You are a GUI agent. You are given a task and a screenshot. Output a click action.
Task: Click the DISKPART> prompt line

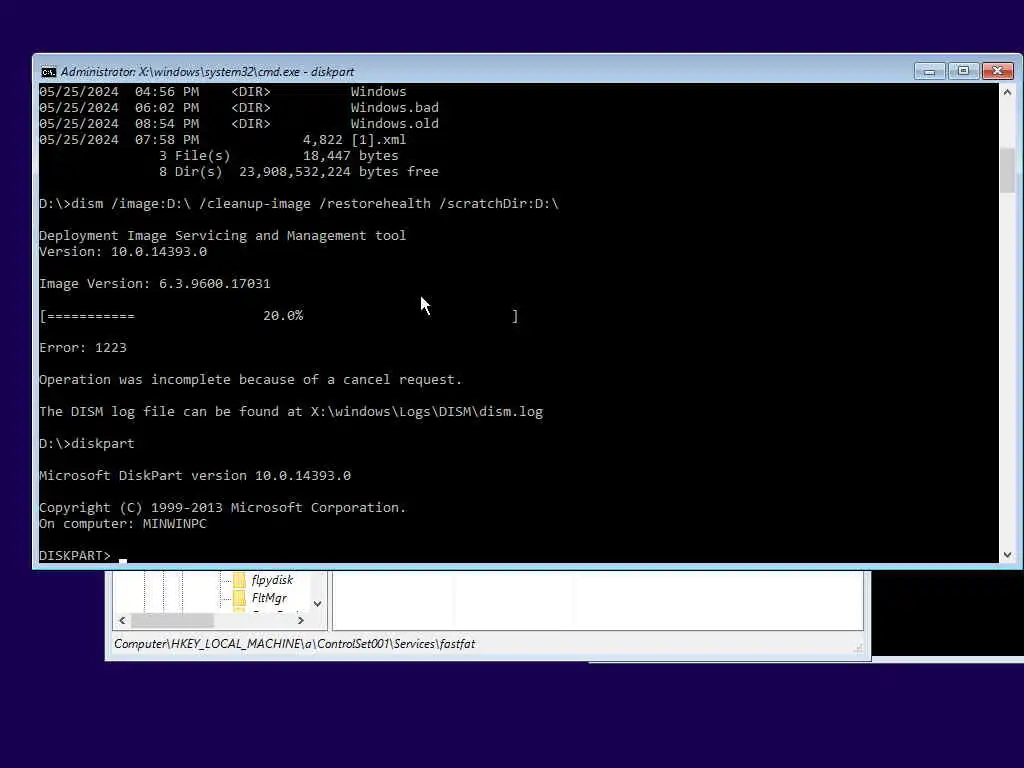tap(75, 556)
